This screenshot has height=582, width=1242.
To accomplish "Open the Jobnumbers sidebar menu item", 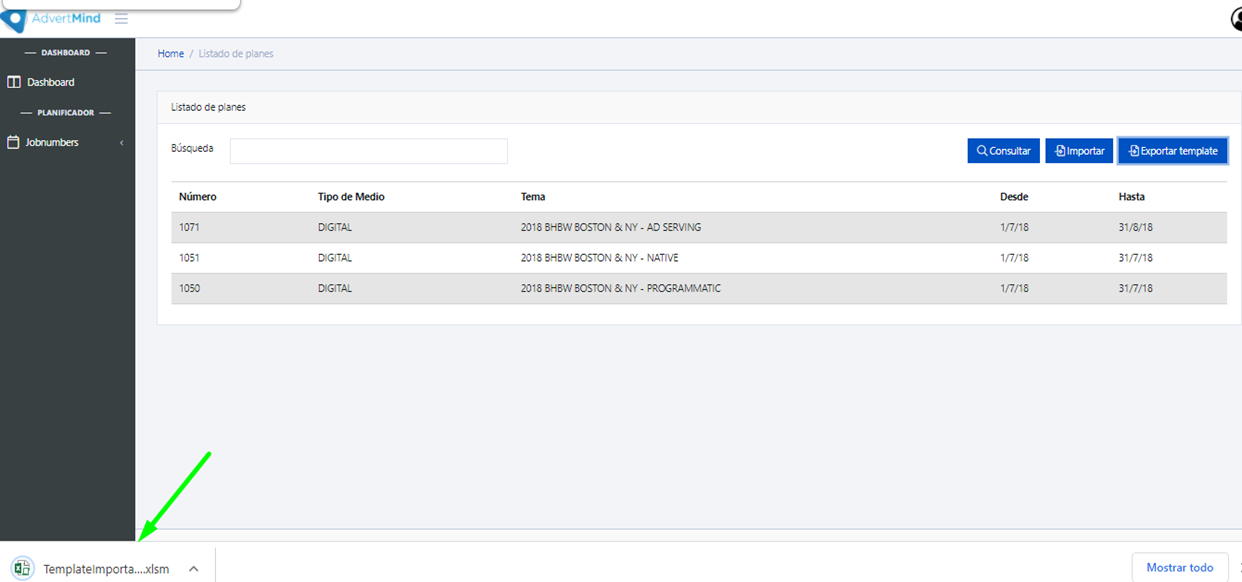I will [52, 142].
